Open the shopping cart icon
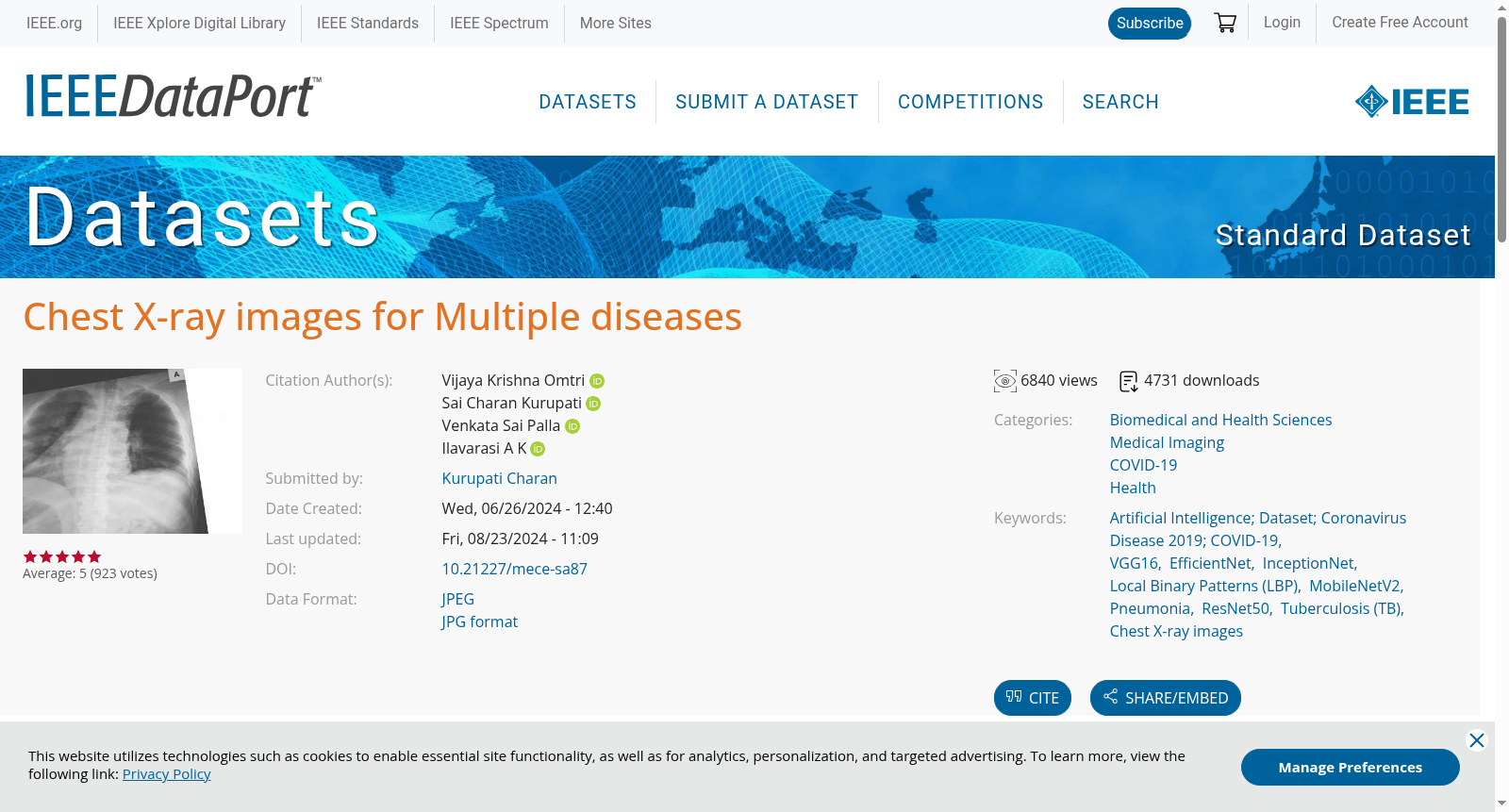This screenshot has width=1509, height=812. (1225, 23)
